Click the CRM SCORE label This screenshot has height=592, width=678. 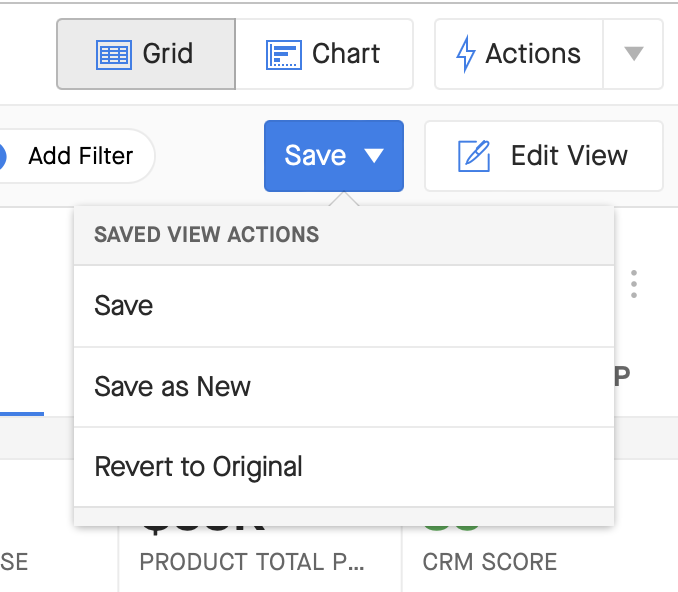point(489,562)
